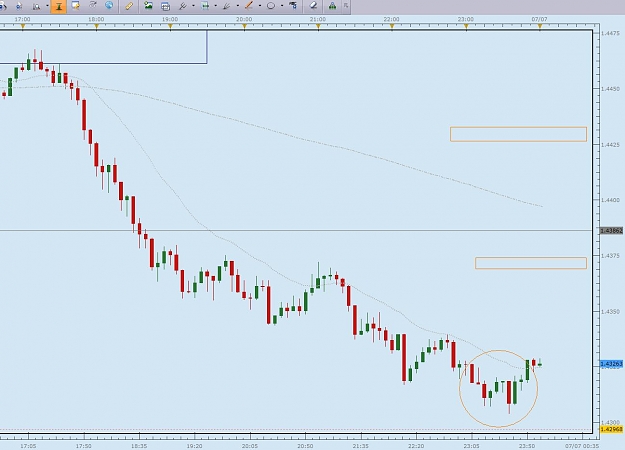This screenshot has height=450, width=625.
Task: Select the lower orange rectangle near 1.4375
Action: (x=531, y=263)
